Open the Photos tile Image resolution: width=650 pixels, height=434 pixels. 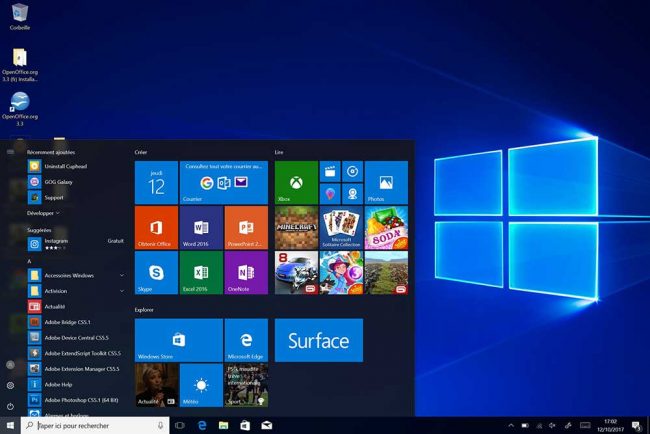point(386,182)
